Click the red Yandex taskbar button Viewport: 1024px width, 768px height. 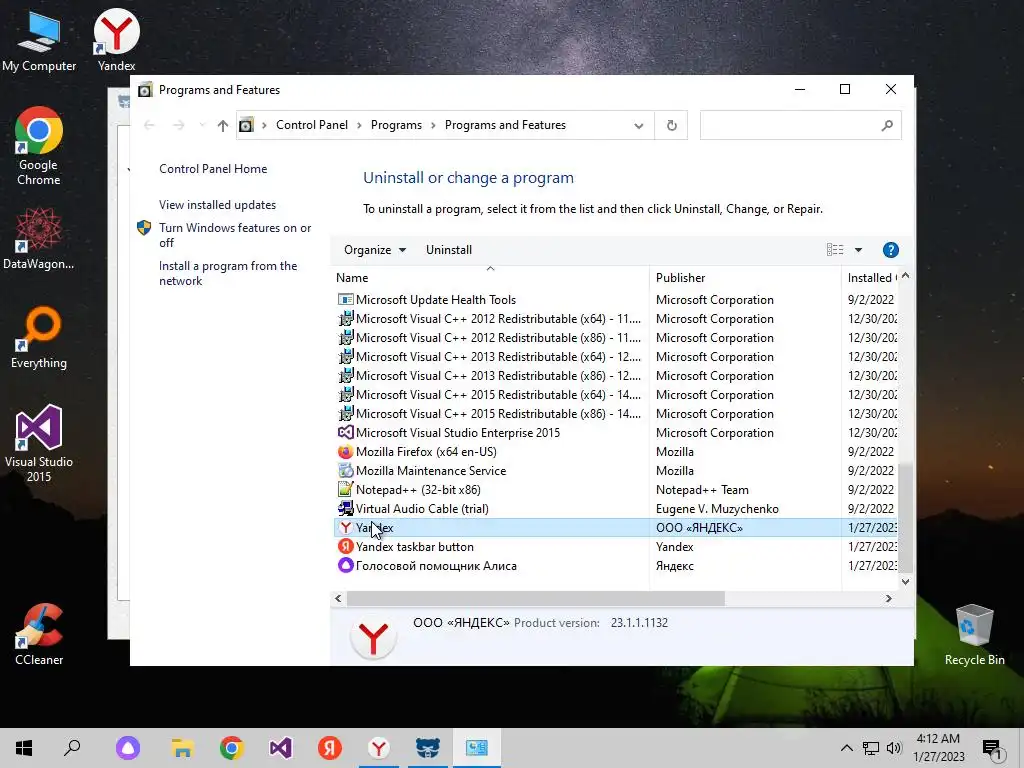coord(330,748)
